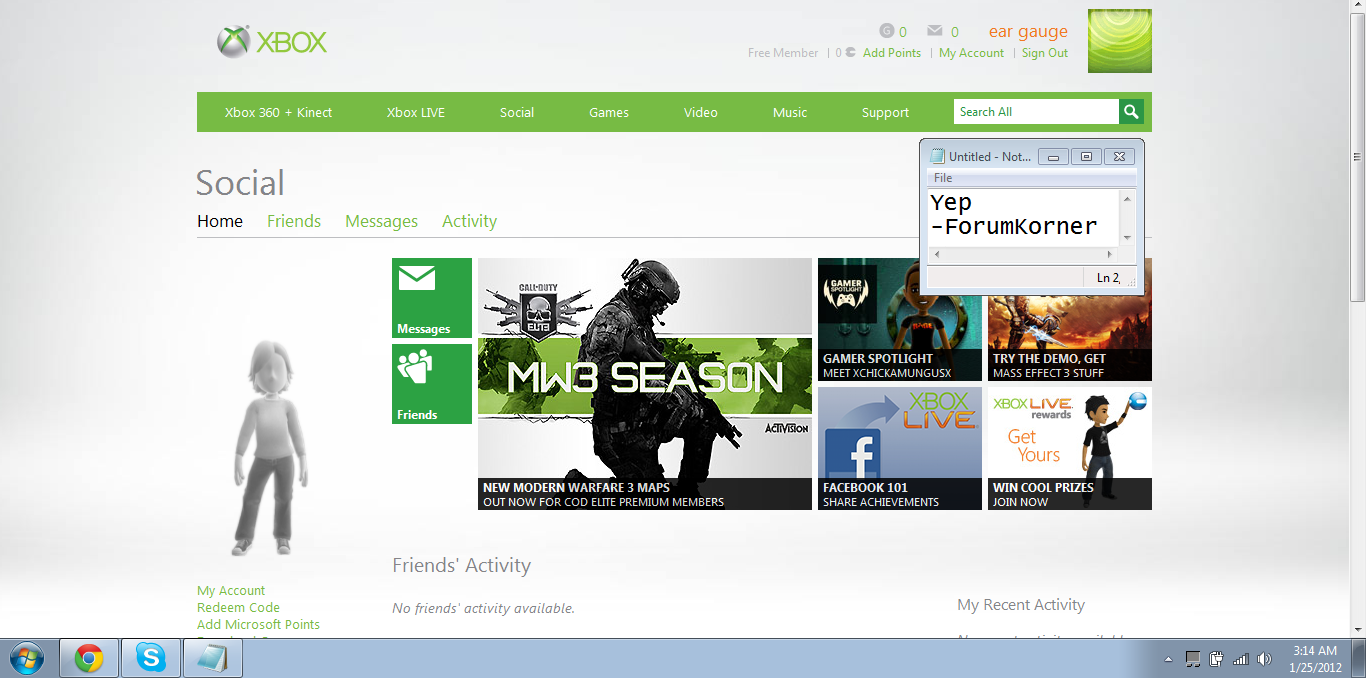Click the network signal tray icon

coord(1241,659)
